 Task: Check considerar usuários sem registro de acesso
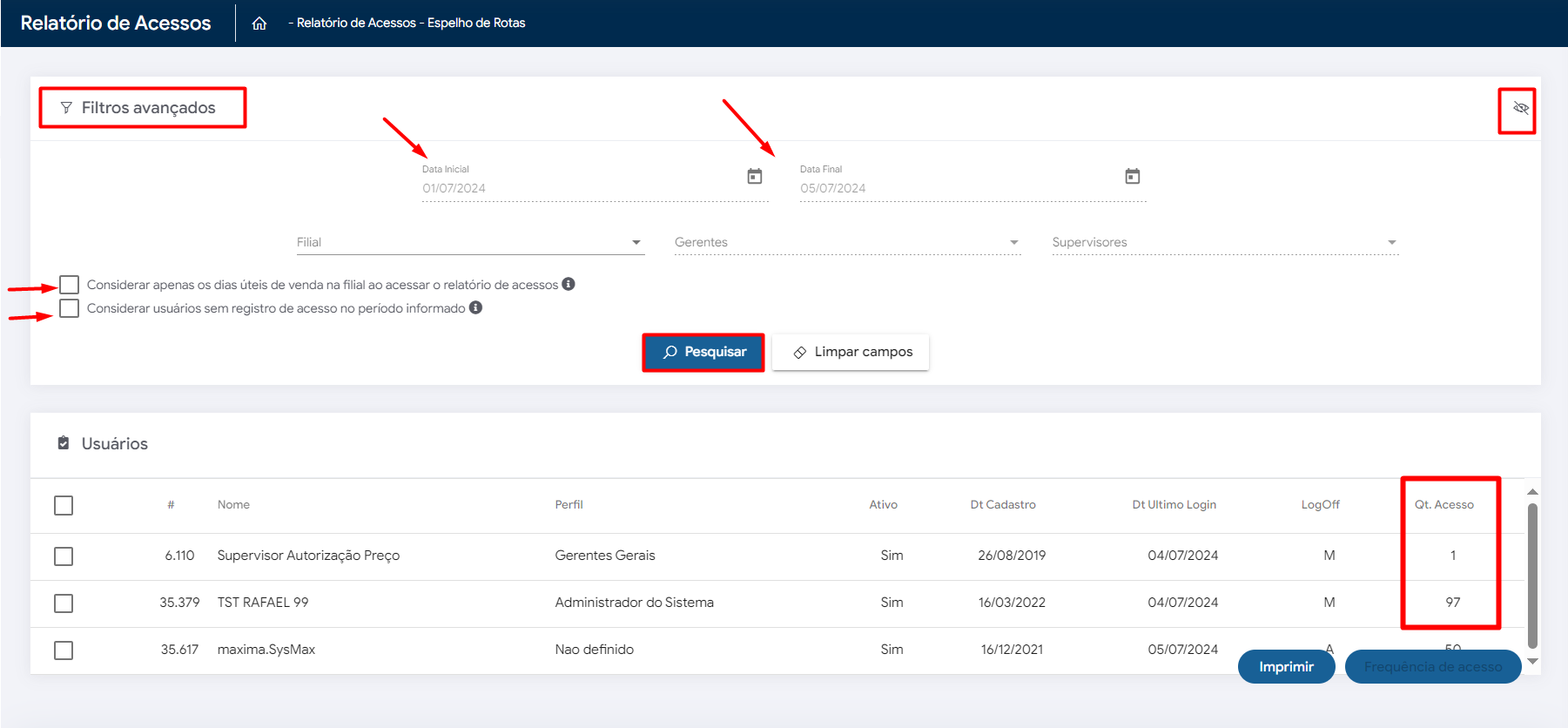coord(70,308)
